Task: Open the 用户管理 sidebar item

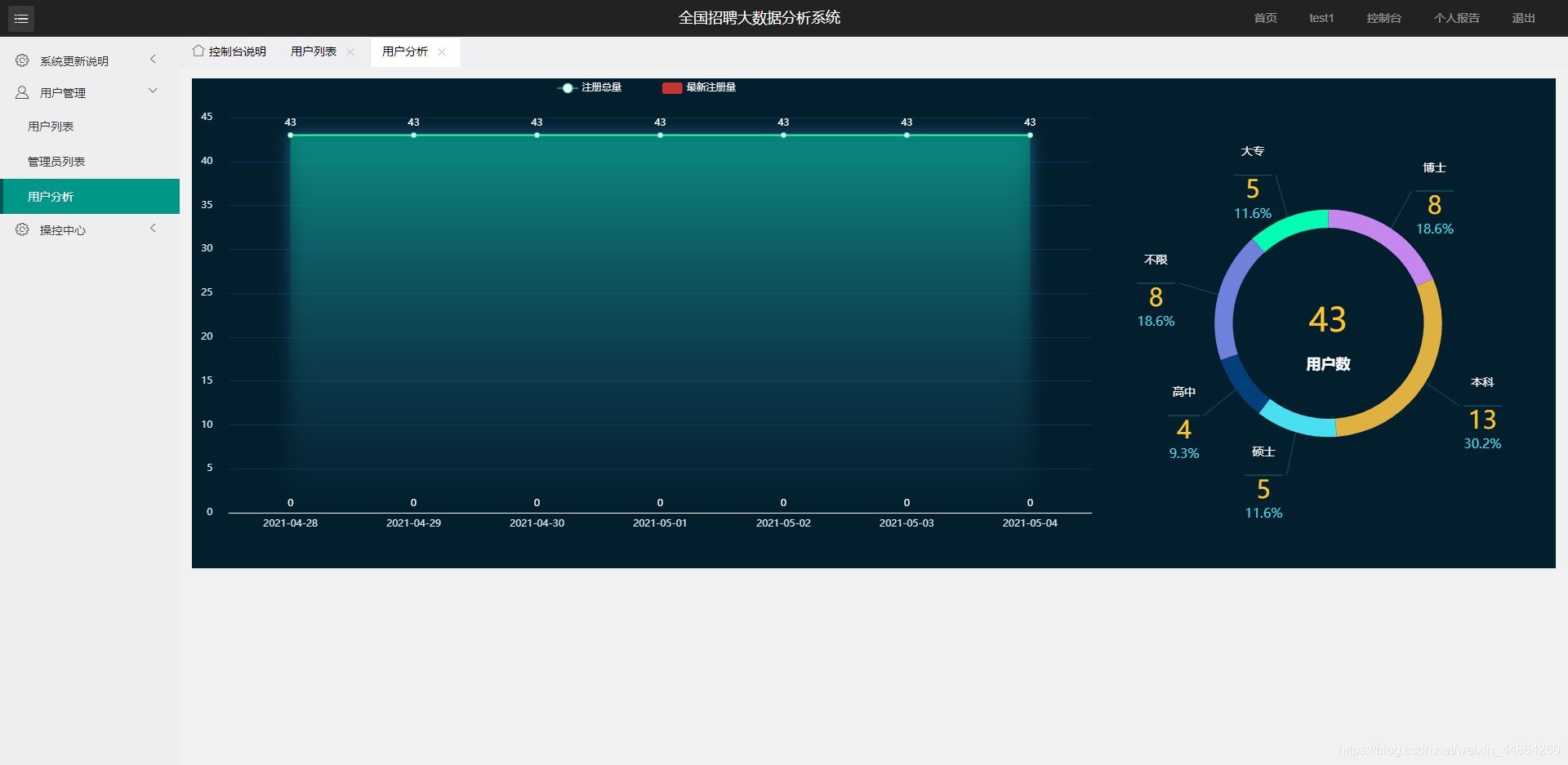Action: click(x=90, y=92)
